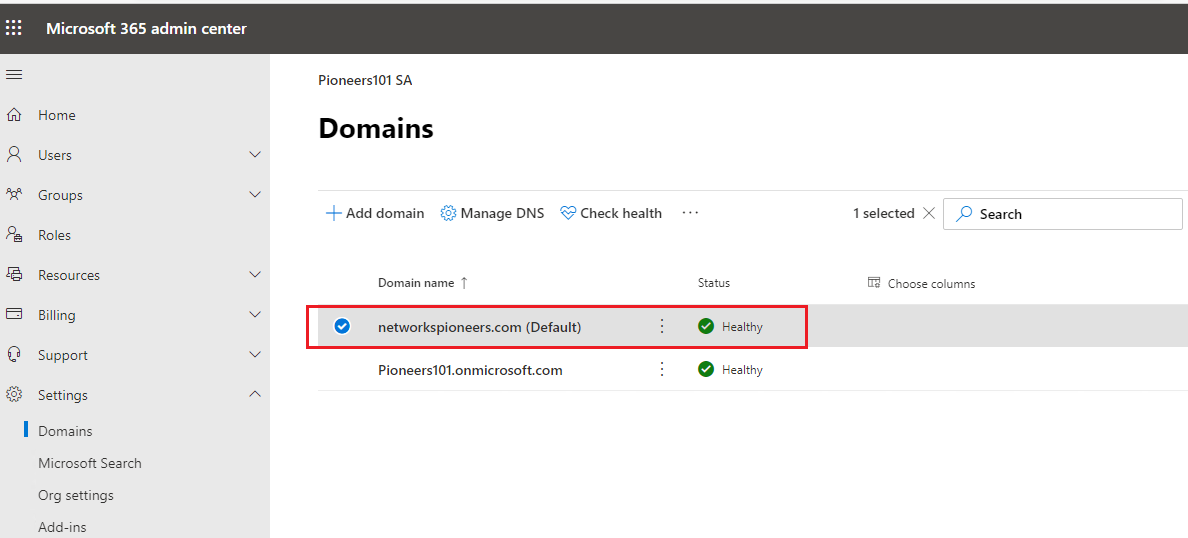
Task: Click inside the Search domains field
Action: 1062,214
